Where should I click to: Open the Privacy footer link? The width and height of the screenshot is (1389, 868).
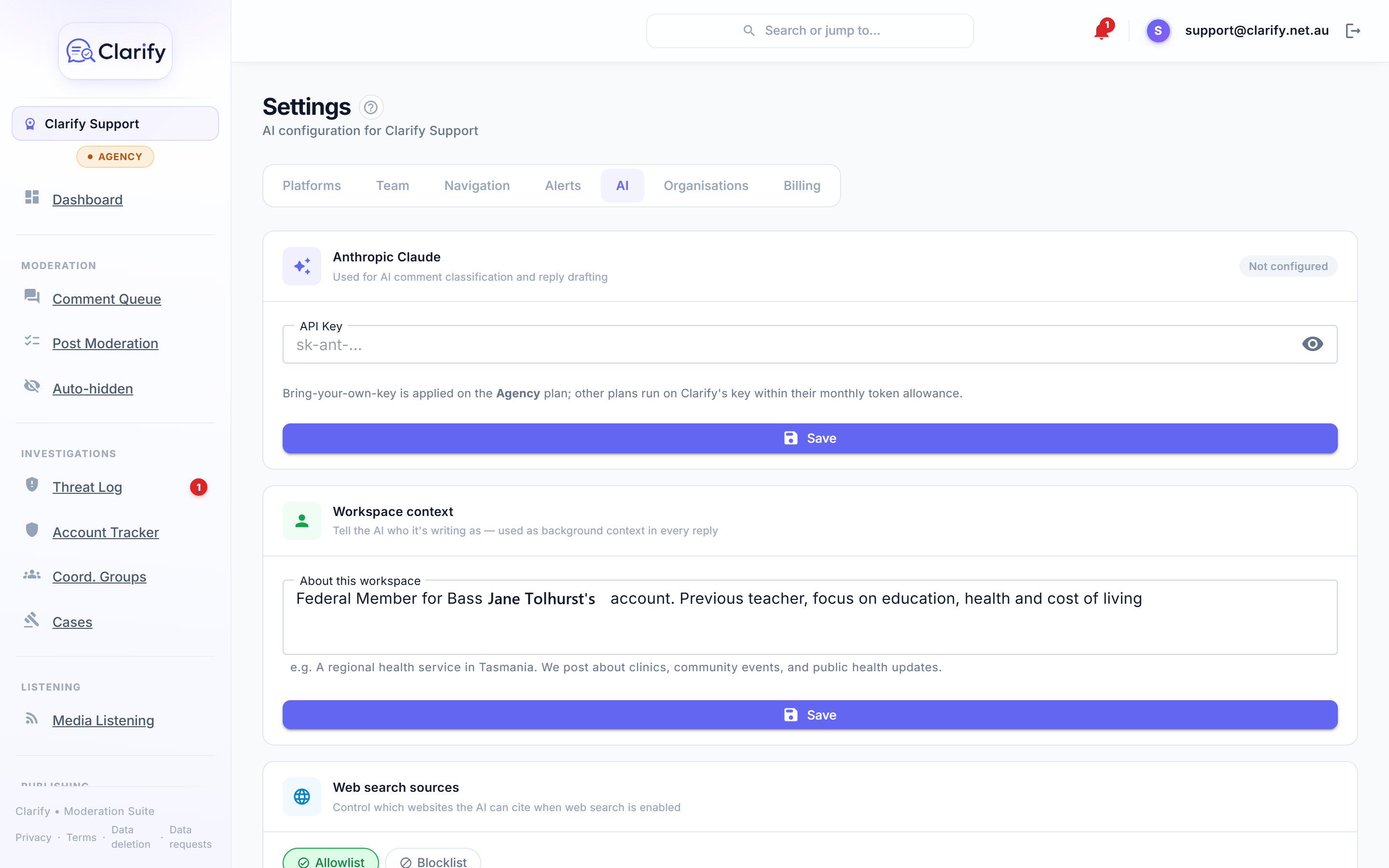coord(33,838)
